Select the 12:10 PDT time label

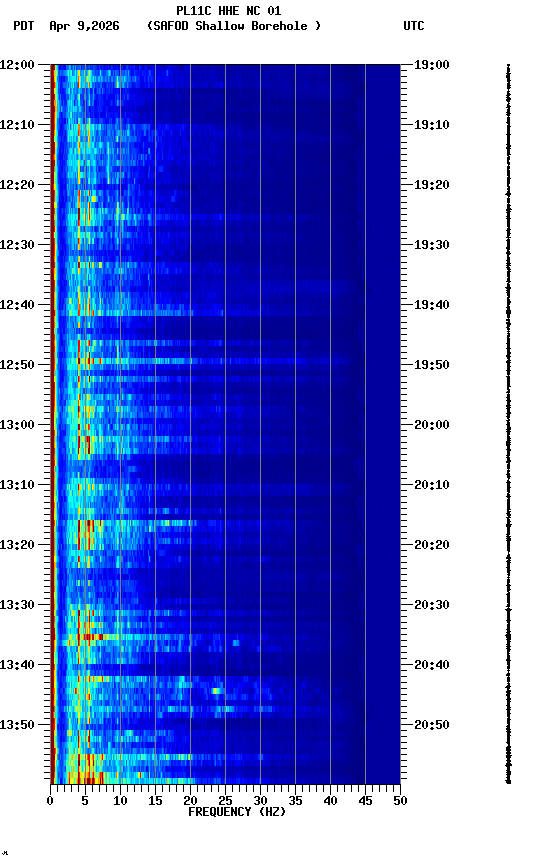click(x=17, y=125)
